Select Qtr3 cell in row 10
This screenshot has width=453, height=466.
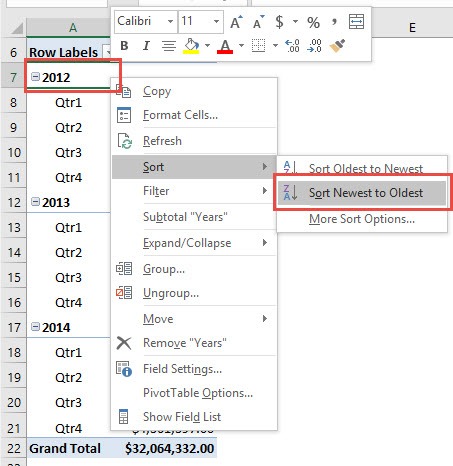click(68, 152)
